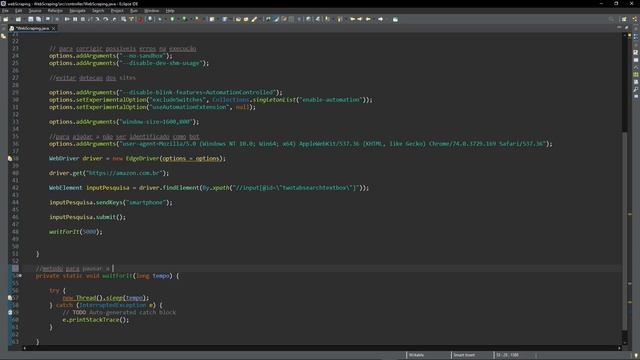Click the Pin Editor toolbar icon
The height and width of the screenshot is (360, 640).
395,19
